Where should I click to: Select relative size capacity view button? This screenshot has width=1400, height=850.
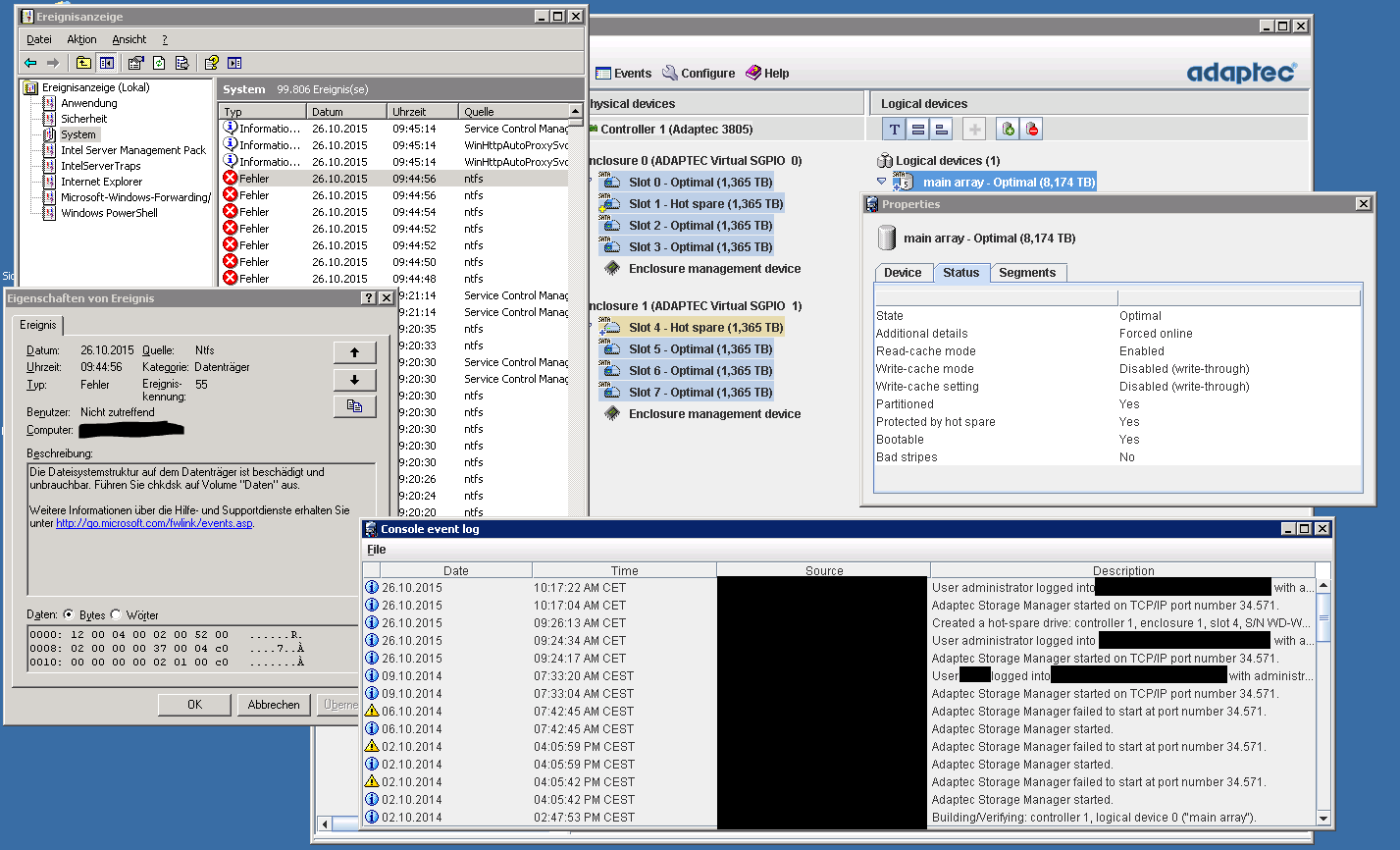[942, 129]
